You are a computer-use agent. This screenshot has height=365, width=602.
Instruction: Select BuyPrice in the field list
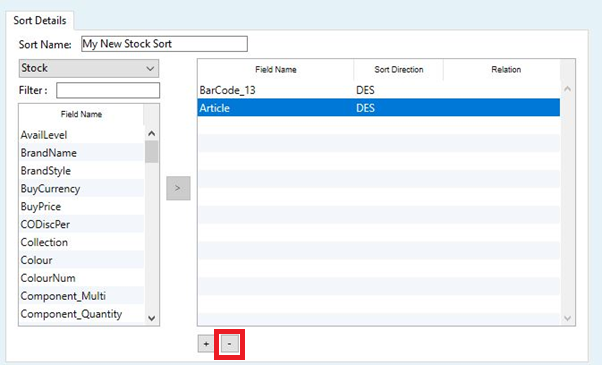(81, 206)
